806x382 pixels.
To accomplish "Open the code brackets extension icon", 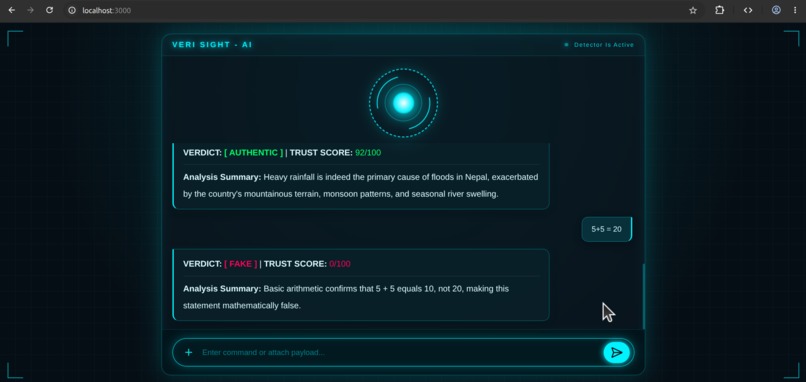I will (748, 10).
